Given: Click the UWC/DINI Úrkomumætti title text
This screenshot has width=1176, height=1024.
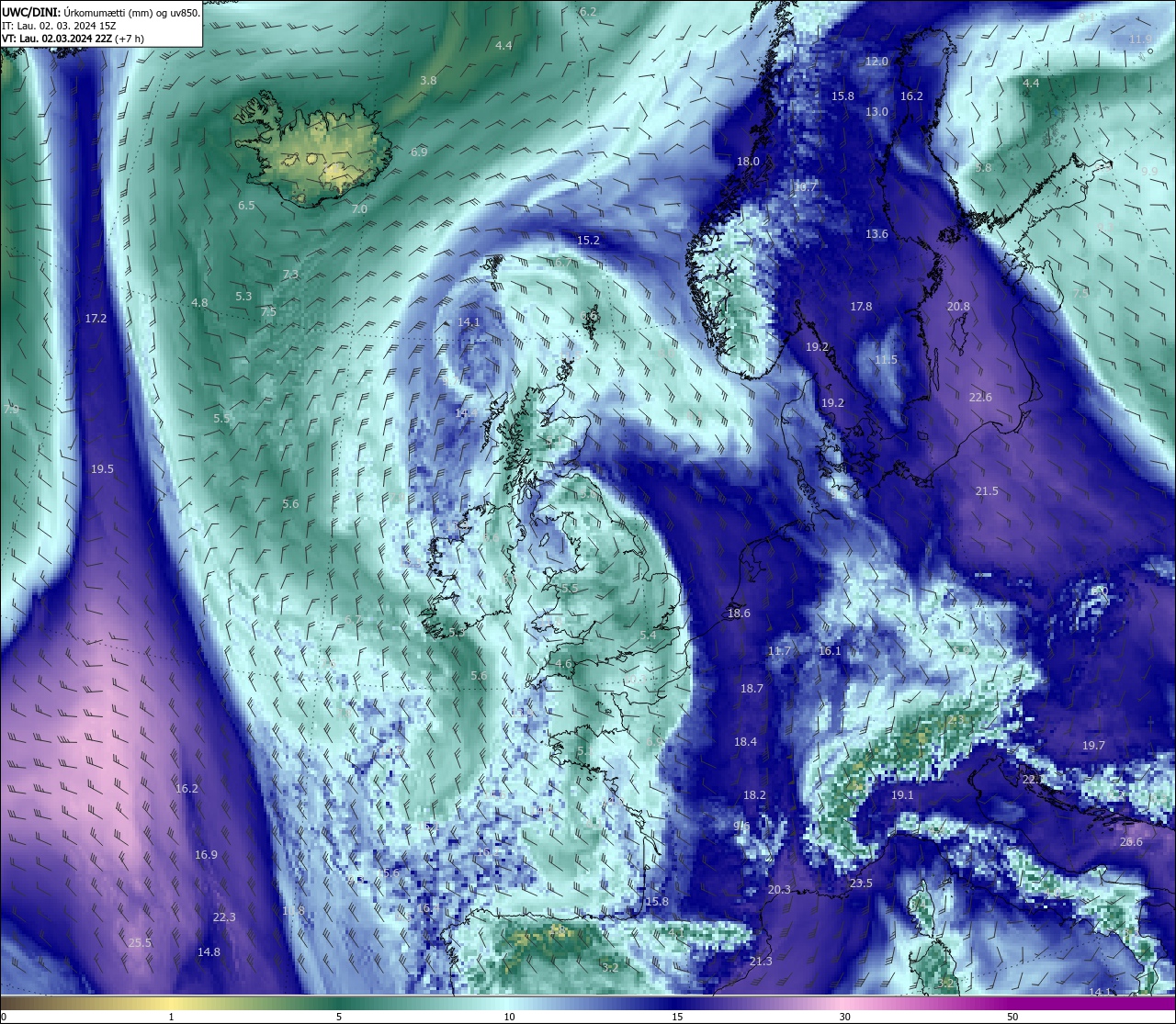Looking at the screenshot, I should click(x=100, y=12).
